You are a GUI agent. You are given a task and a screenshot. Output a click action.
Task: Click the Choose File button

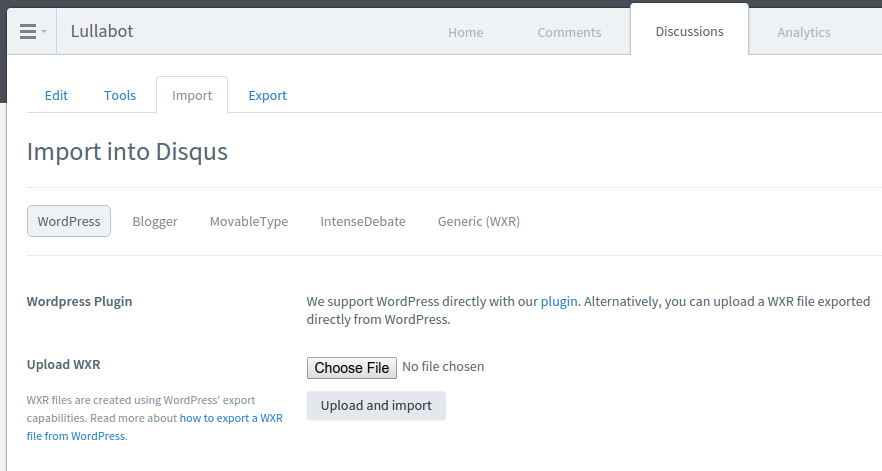352,367
